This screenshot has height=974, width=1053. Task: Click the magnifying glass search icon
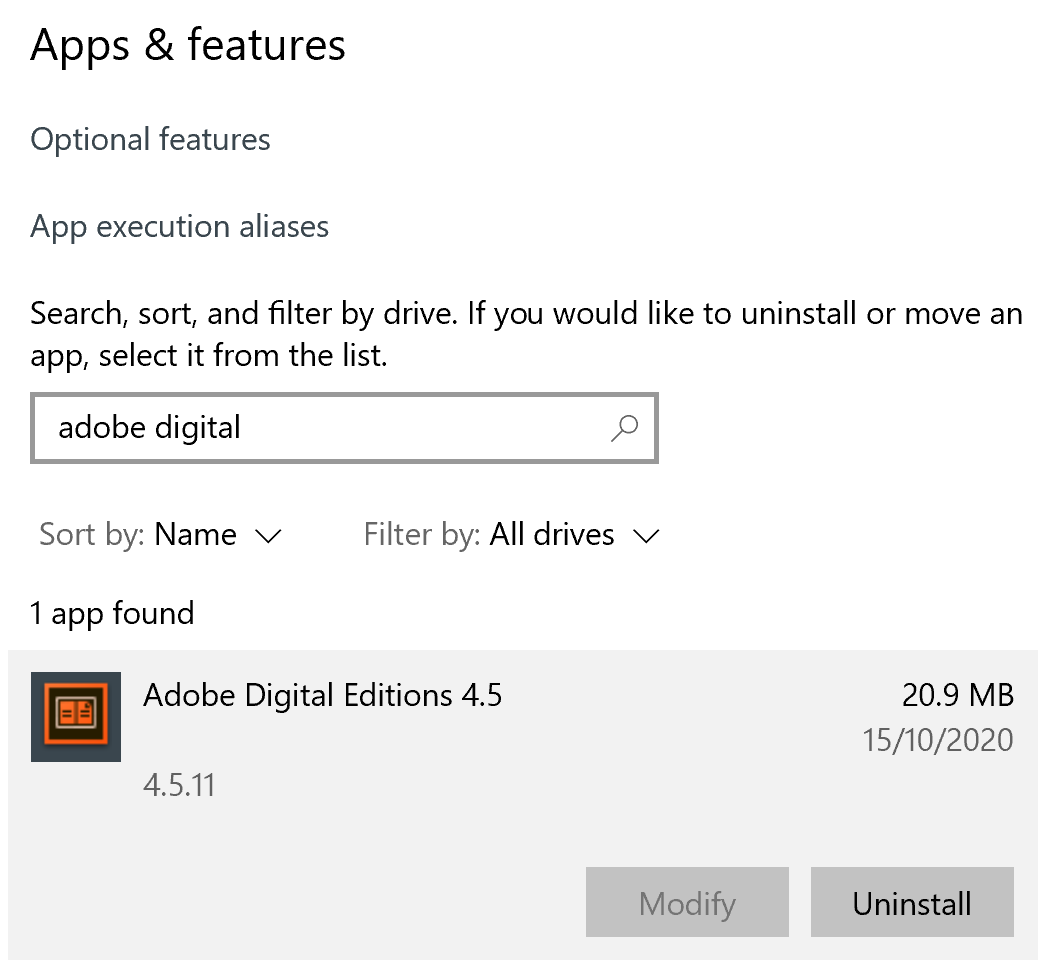click(624, 428)
